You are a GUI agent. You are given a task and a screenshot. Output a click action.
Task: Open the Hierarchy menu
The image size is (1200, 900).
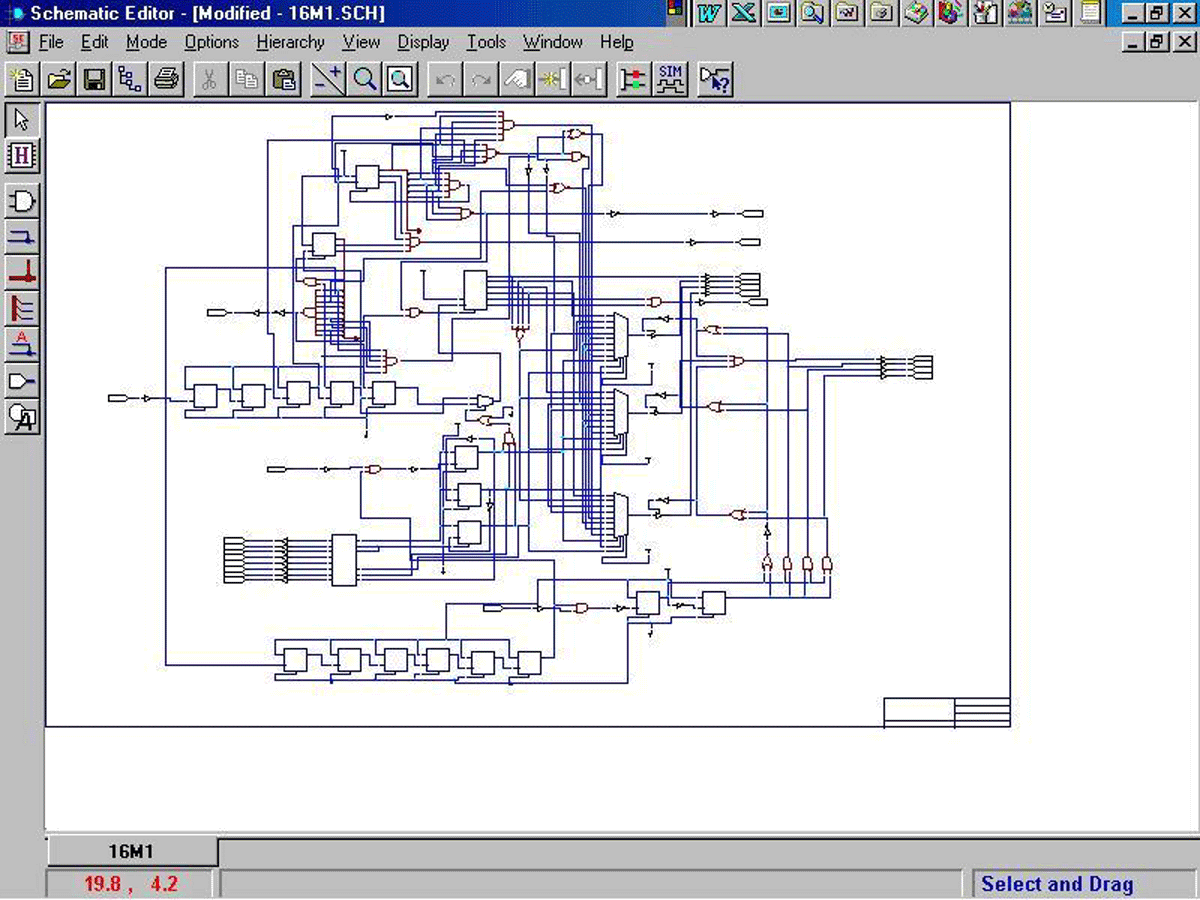pyautogui.click(x=291, y=42)
